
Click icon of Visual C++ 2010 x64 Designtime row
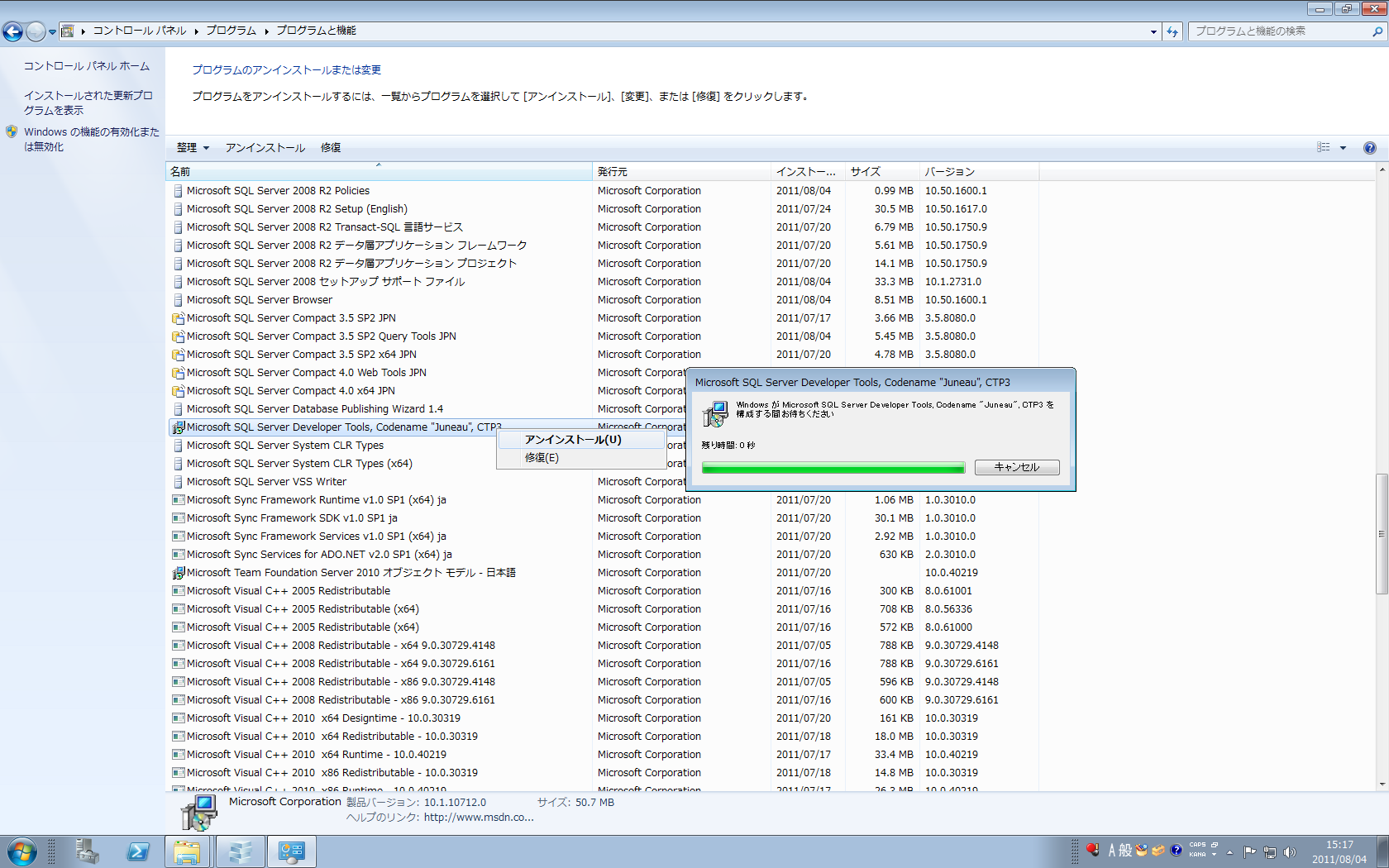click(x=178, y=718)
